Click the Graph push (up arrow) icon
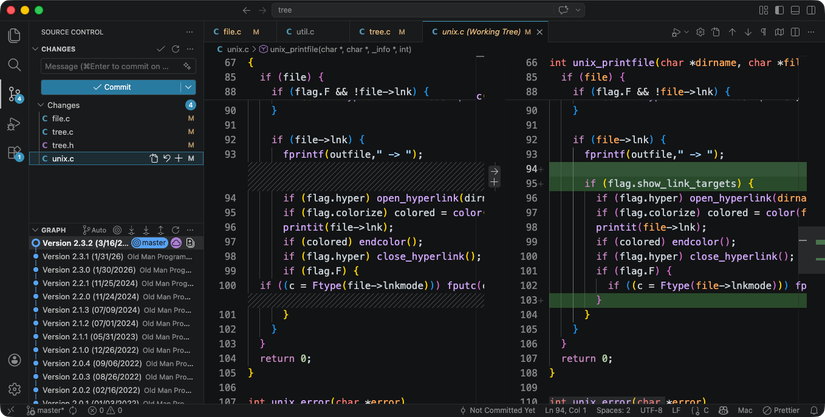Image resolution: width=825 pixels, height=417 pixels. pyautogui.click(x=160, y=230)
